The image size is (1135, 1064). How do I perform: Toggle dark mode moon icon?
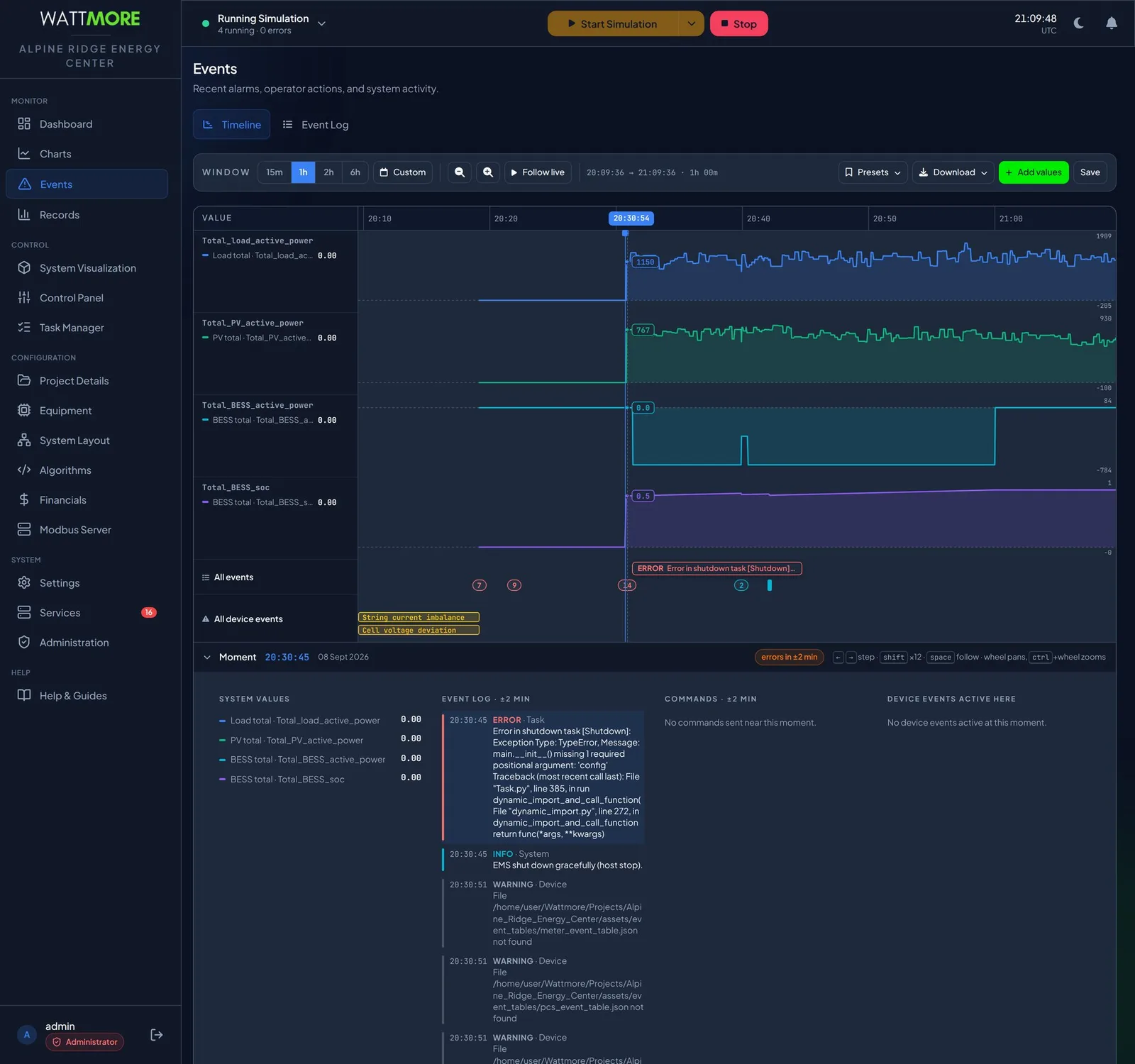pyautogui.click(x=1079, y=23)
